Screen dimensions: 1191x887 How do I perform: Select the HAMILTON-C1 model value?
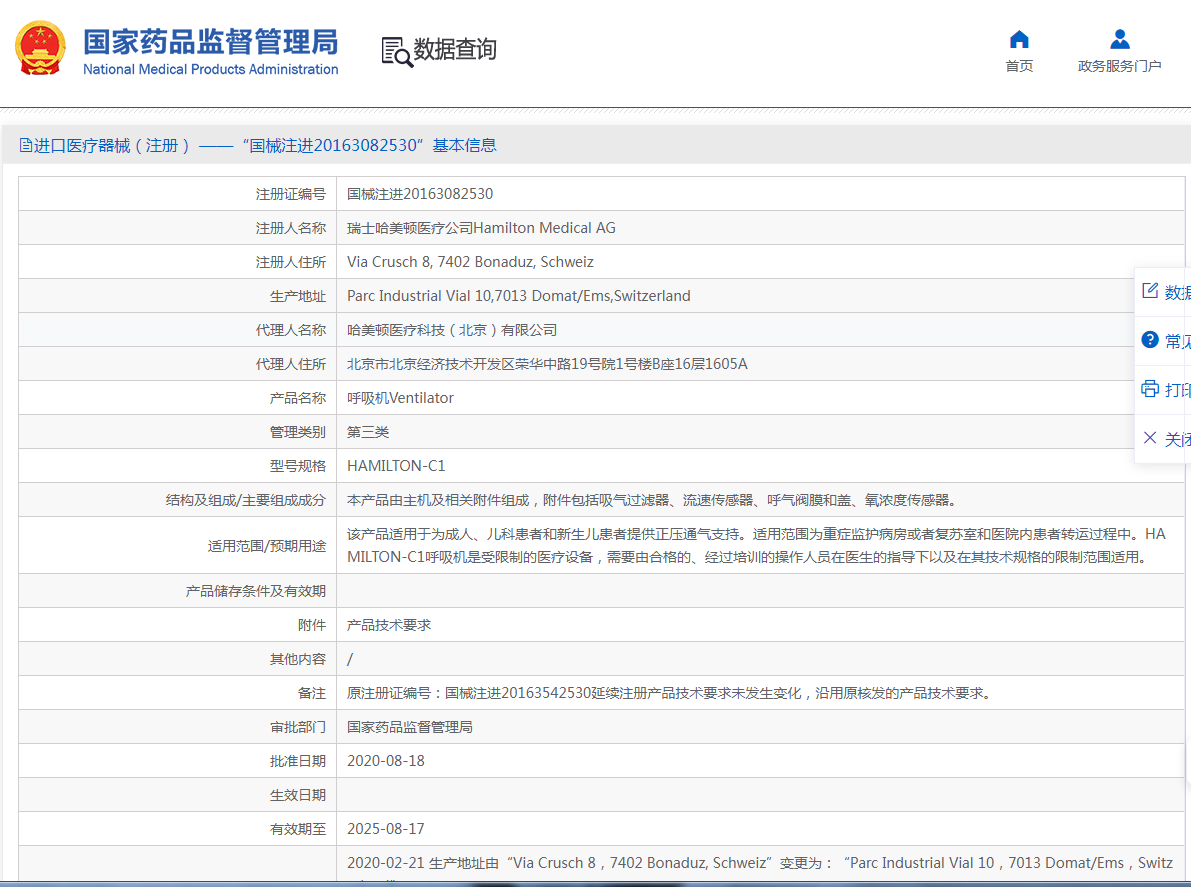[x=396, y=466]
